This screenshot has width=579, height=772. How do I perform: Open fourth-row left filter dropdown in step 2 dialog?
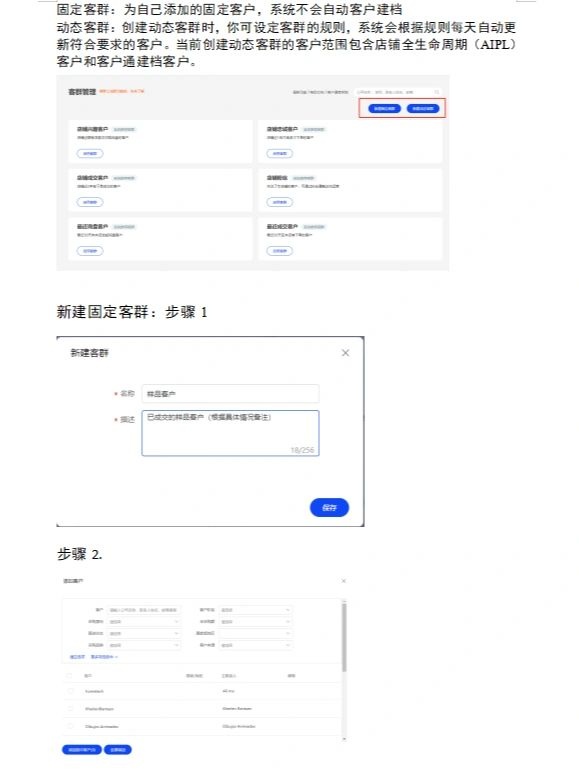(144, 645)
